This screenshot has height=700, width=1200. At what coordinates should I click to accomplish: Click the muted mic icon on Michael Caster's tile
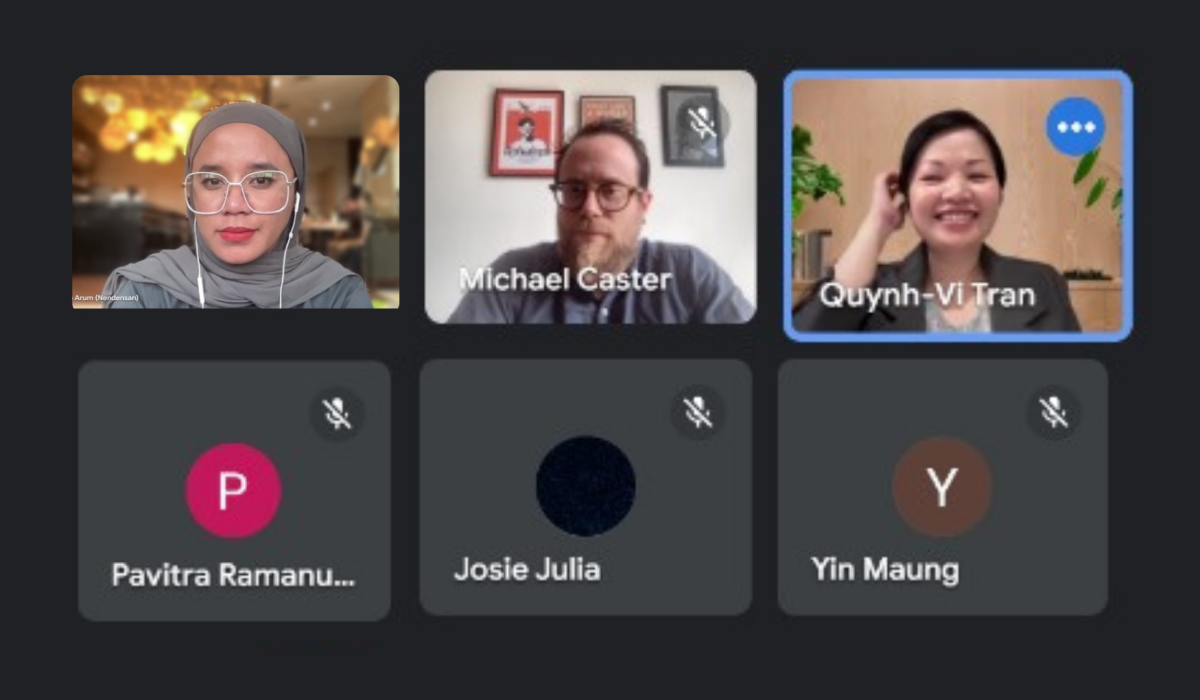pos(702,123)
